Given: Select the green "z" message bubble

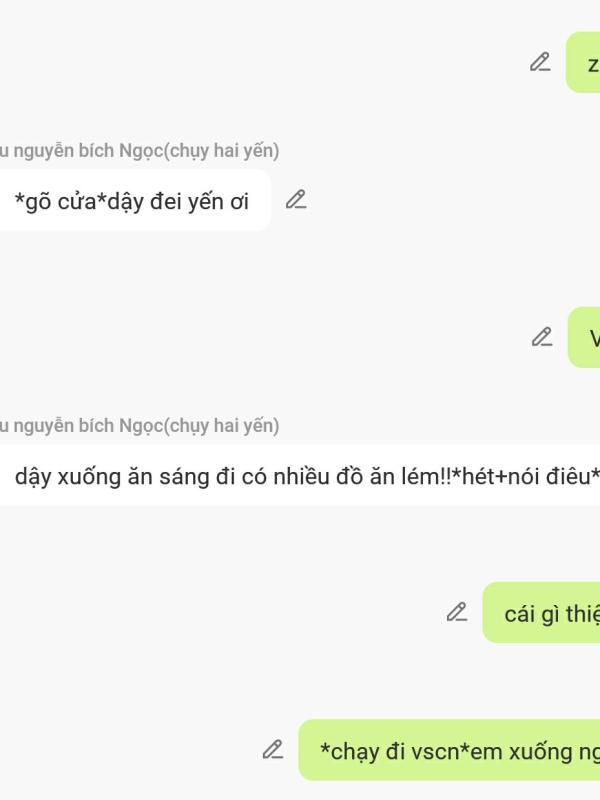Looking at the screenshot, I should (x=586, y=63).
